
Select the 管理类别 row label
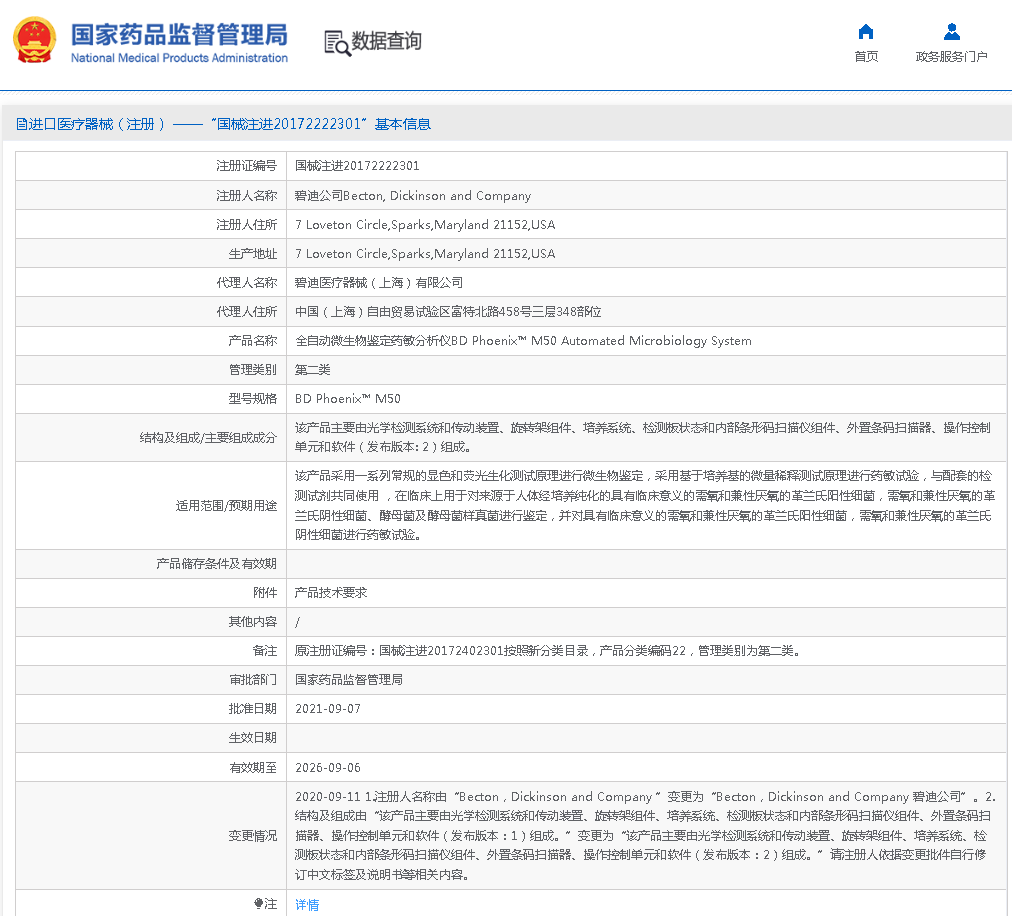[252, 370]
